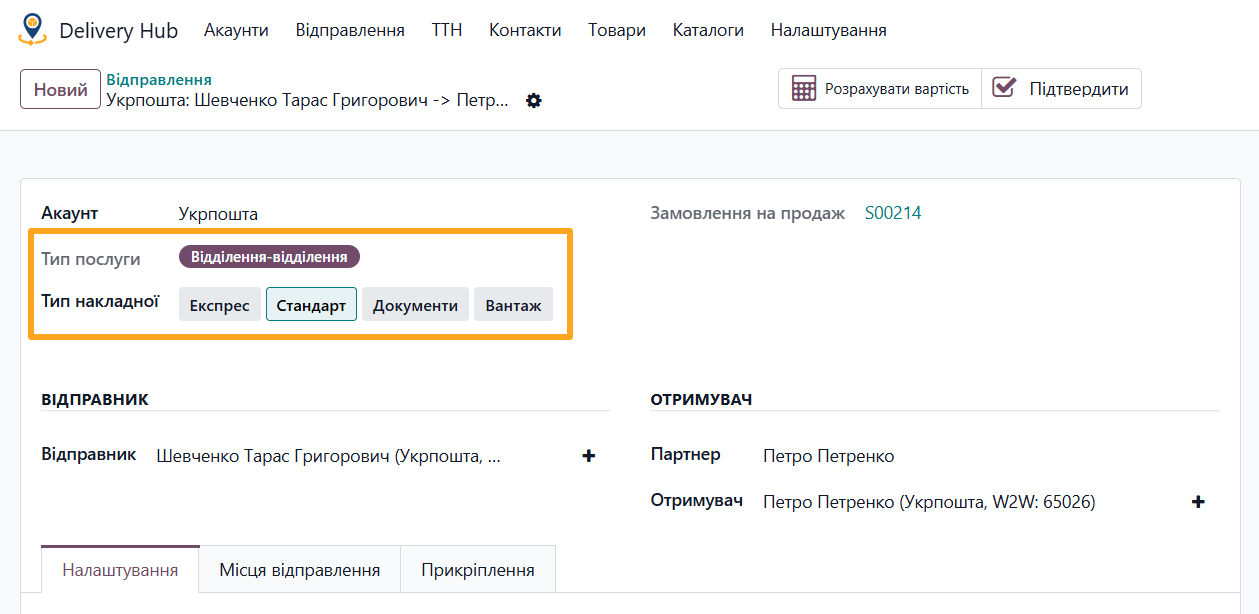
Task: Click the Тип накладної label
Action: (x=100, y=300)
